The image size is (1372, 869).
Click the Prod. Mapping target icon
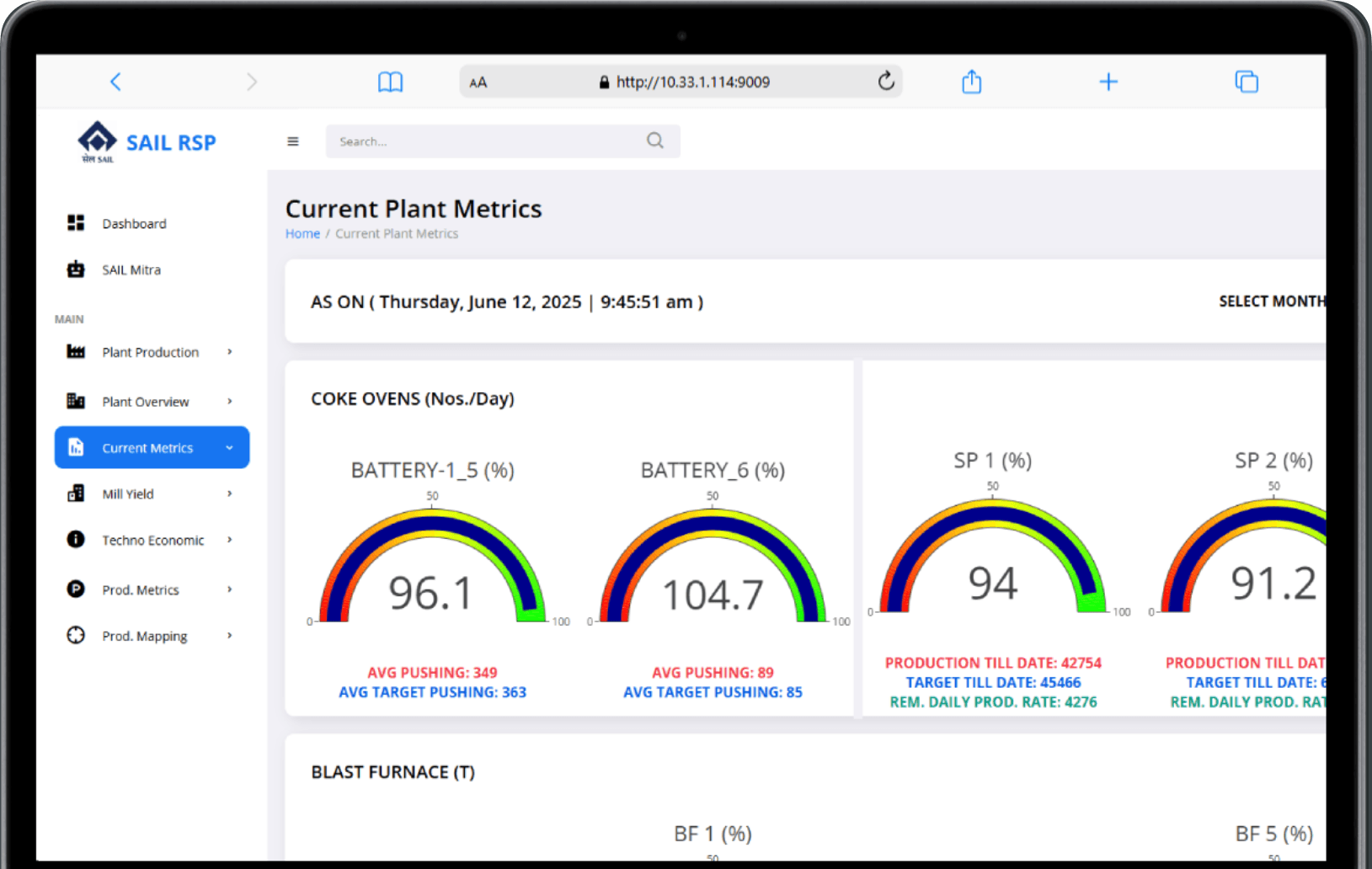click(75, 636)
